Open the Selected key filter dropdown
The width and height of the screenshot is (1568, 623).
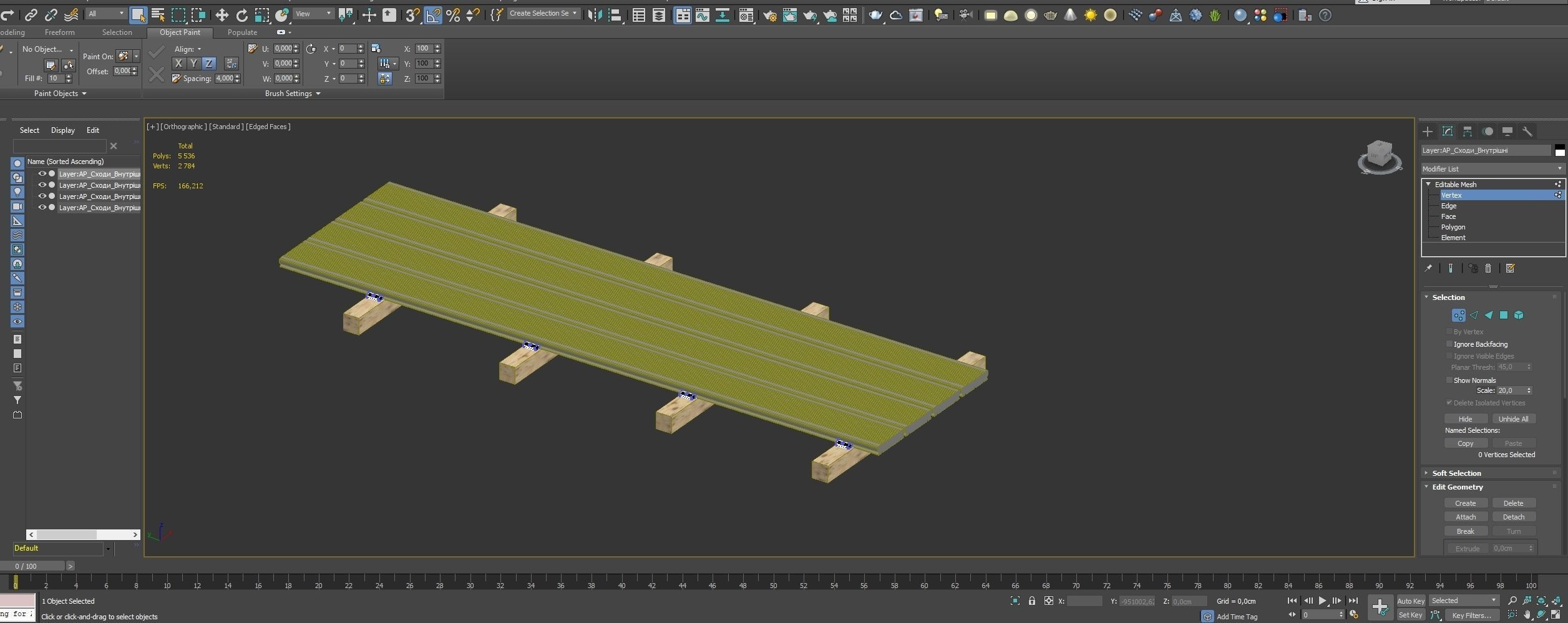coord(1464,601)
